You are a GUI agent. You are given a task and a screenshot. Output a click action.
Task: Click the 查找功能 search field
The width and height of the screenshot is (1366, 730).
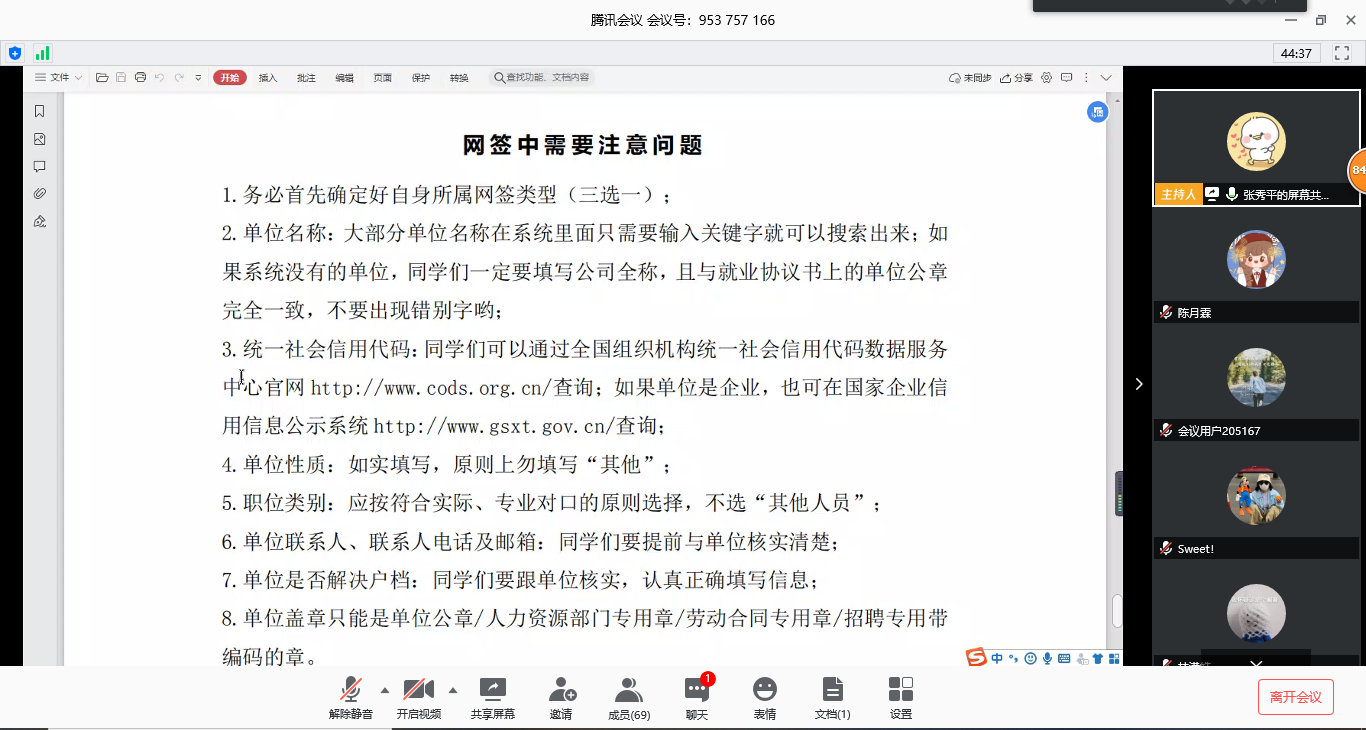[x=541, y=78]
